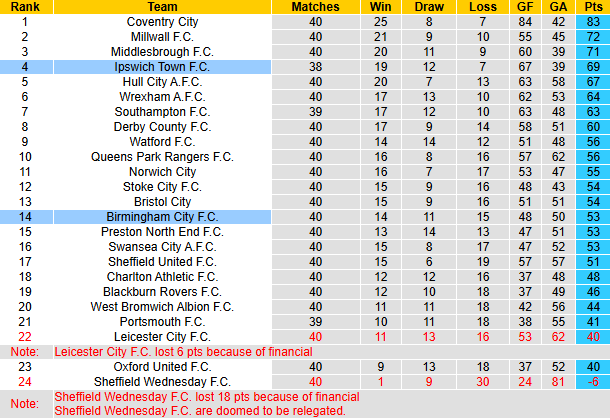The height and width of the screenshot is (420, 610).
Task: Click the Draw column header
Action: pos(429,7)
